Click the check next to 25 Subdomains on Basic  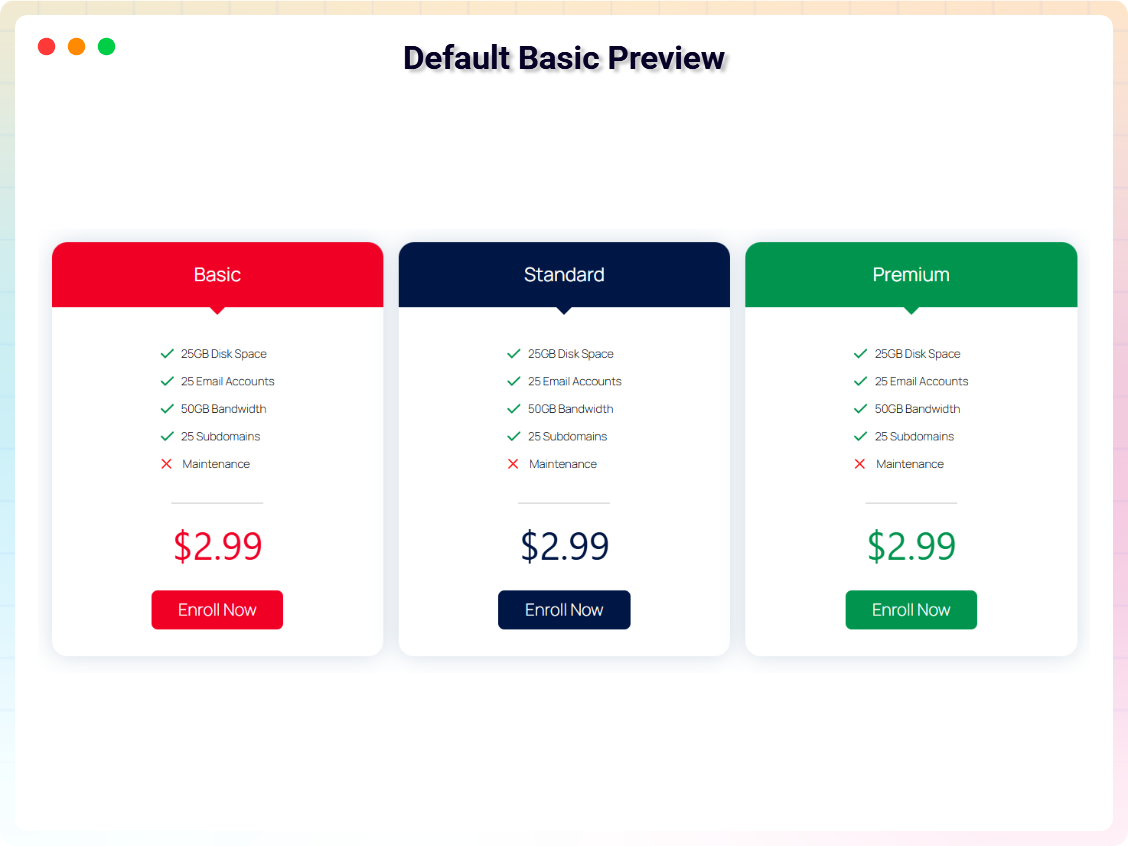[166, 436]
